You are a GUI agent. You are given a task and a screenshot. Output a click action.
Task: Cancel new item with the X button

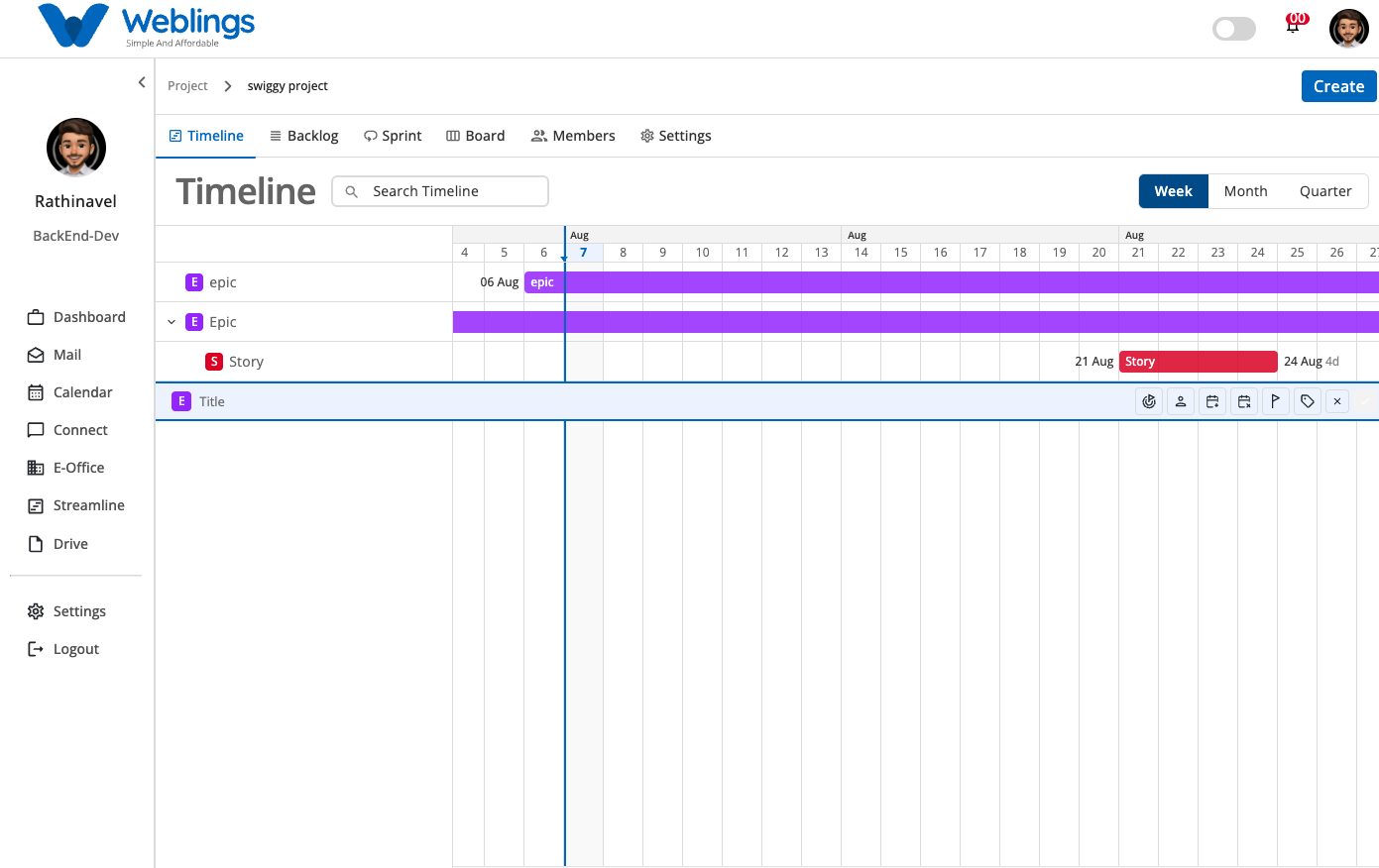coord(1337,401)
